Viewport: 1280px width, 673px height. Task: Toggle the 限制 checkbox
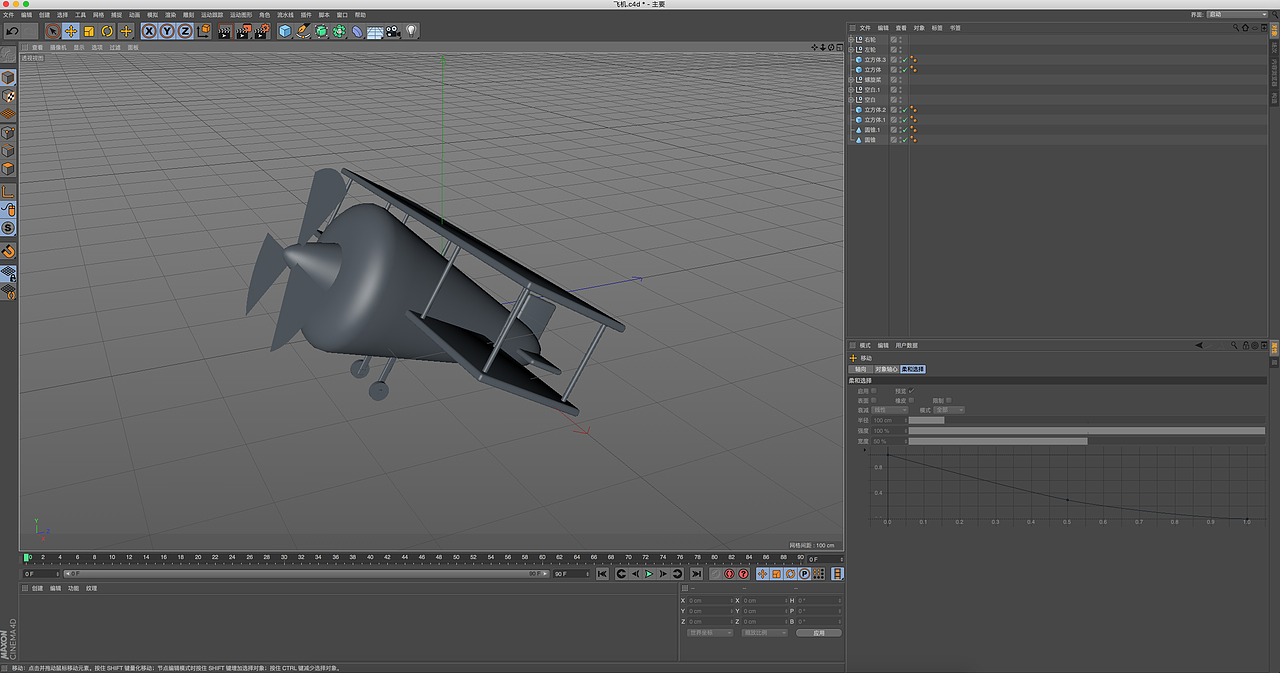click(x=949, y=400)
